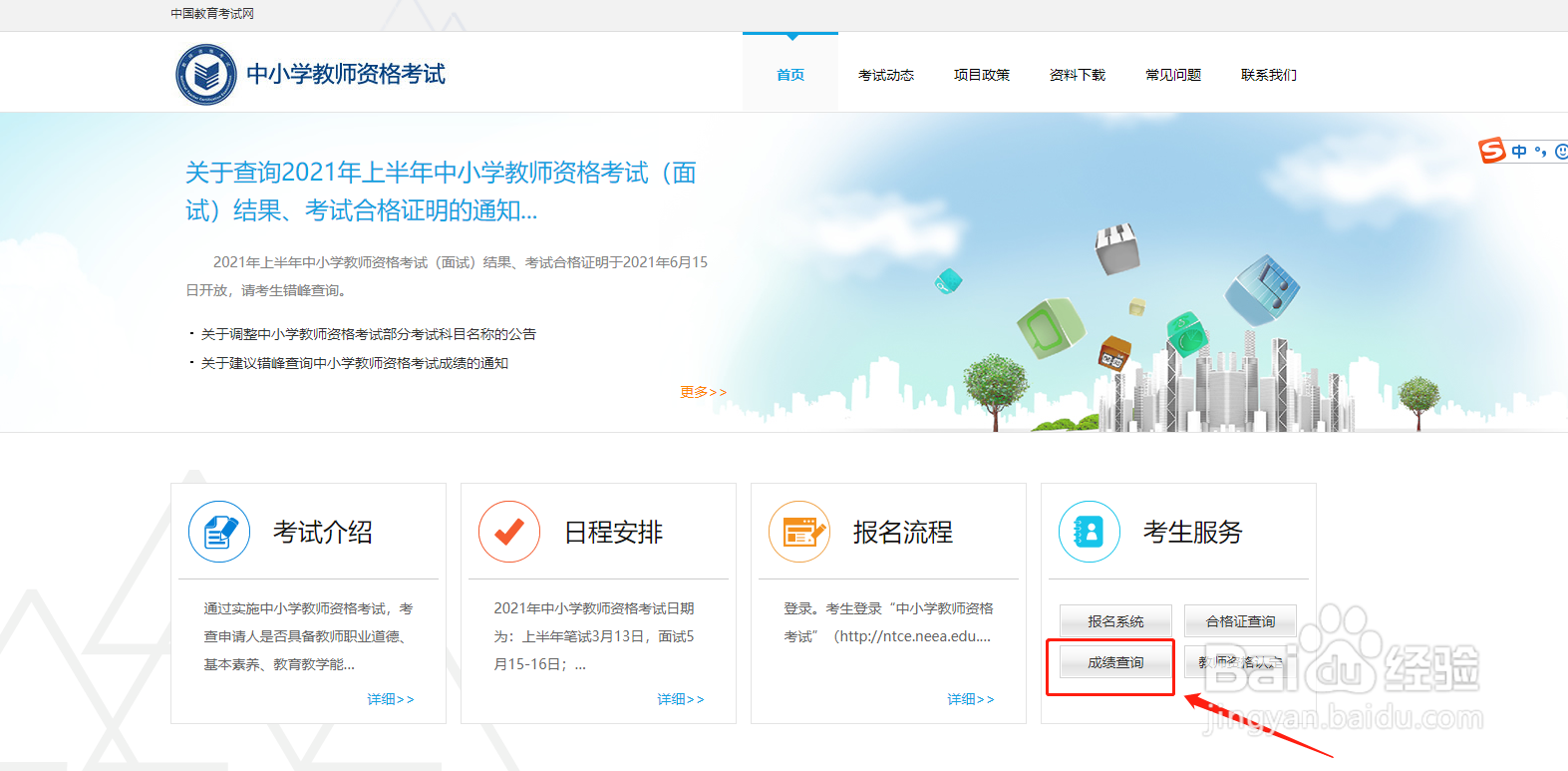The width and height of the screenshot is (1568, 771).
Task: Click the 日程安排 description about 3月13日
Action: (x=594, y=636)
